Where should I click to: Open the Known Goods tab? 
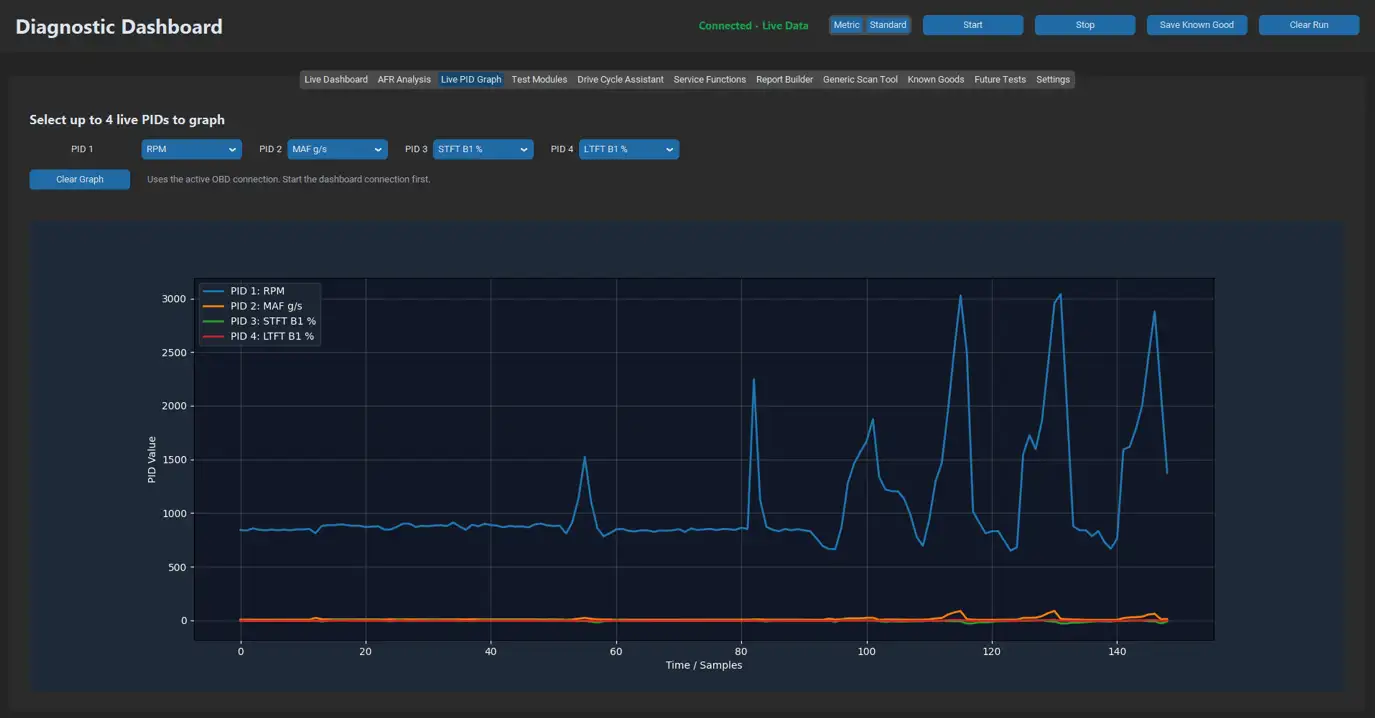[936, 79]
